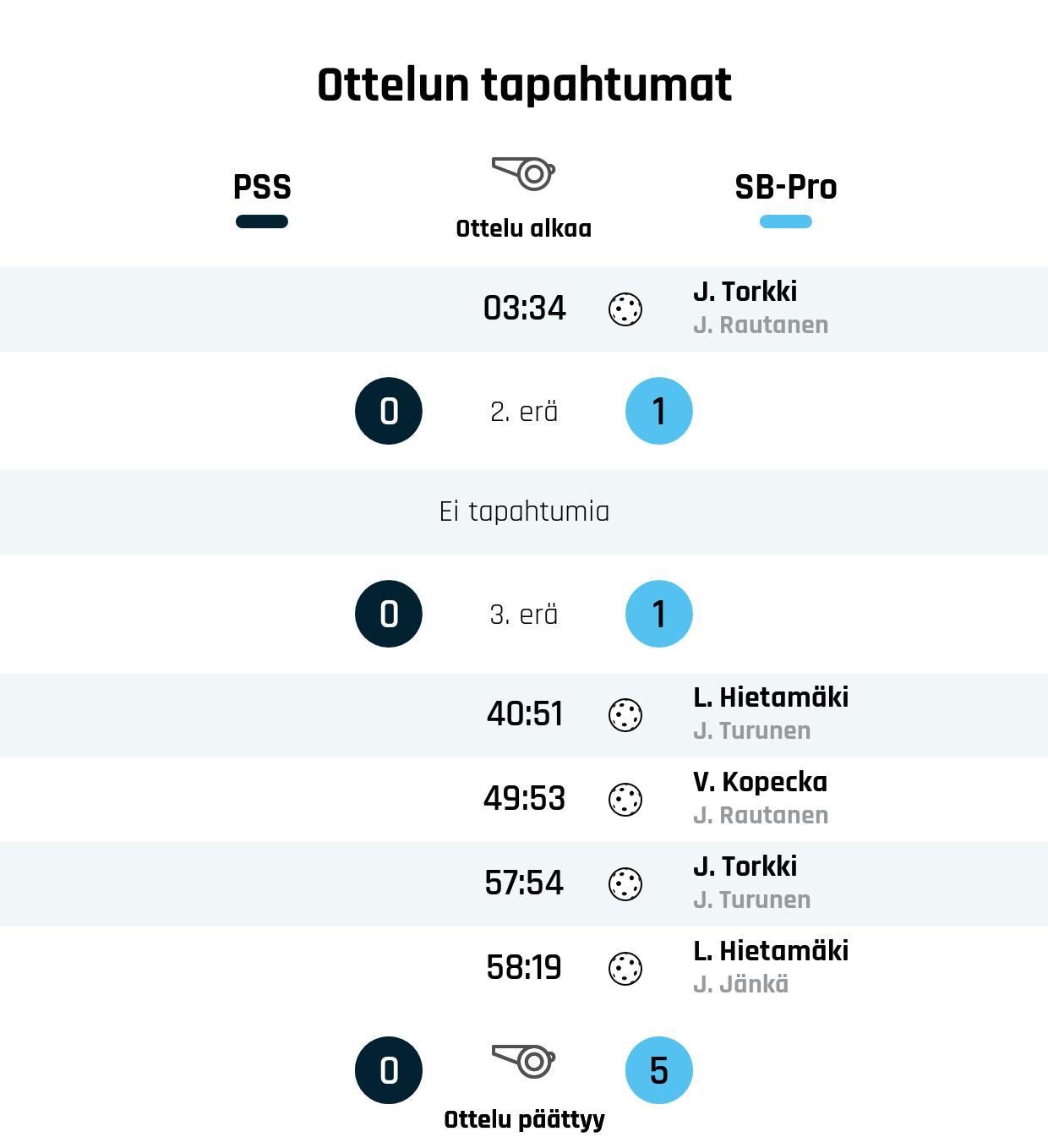Click assist J. Jänkä

click(741, 985)
